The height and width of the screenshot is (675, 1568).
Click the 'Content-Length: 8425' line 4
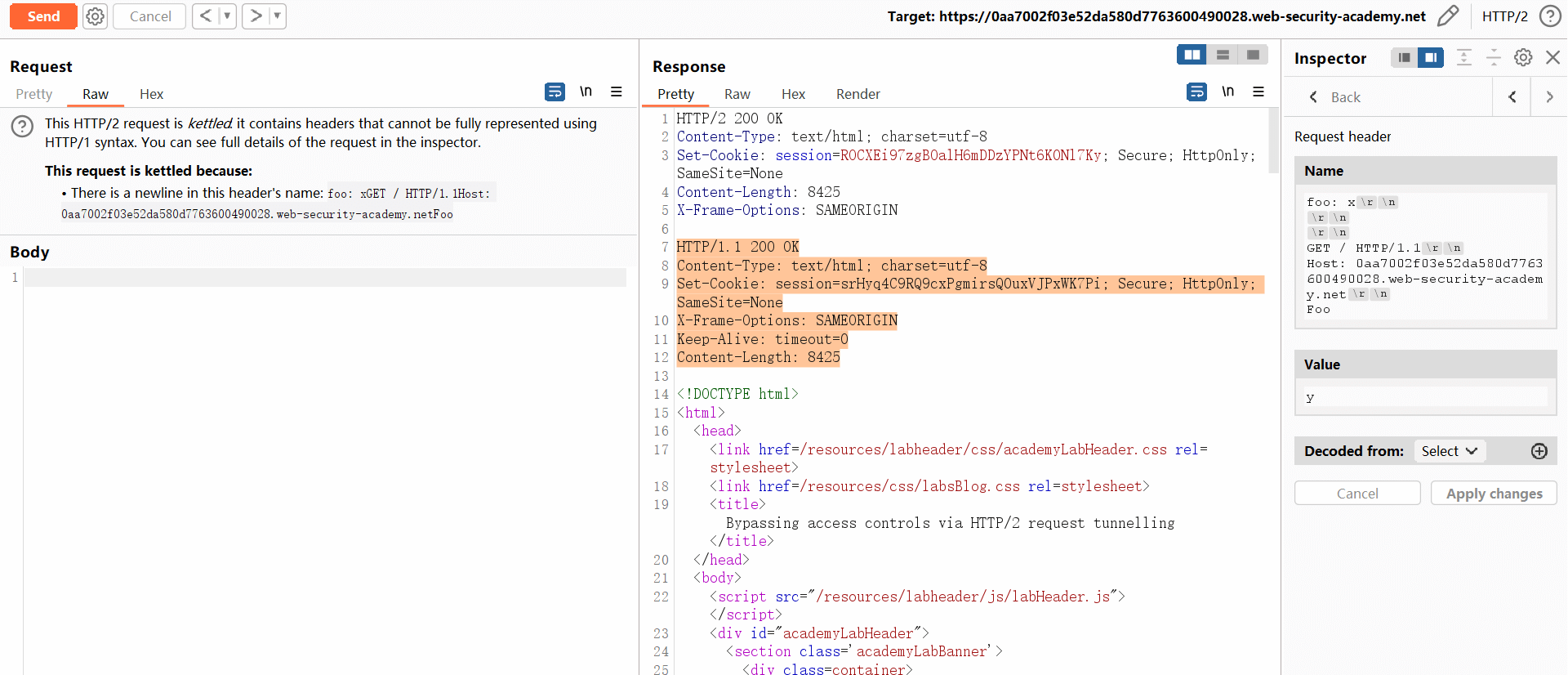pos(758,192)
